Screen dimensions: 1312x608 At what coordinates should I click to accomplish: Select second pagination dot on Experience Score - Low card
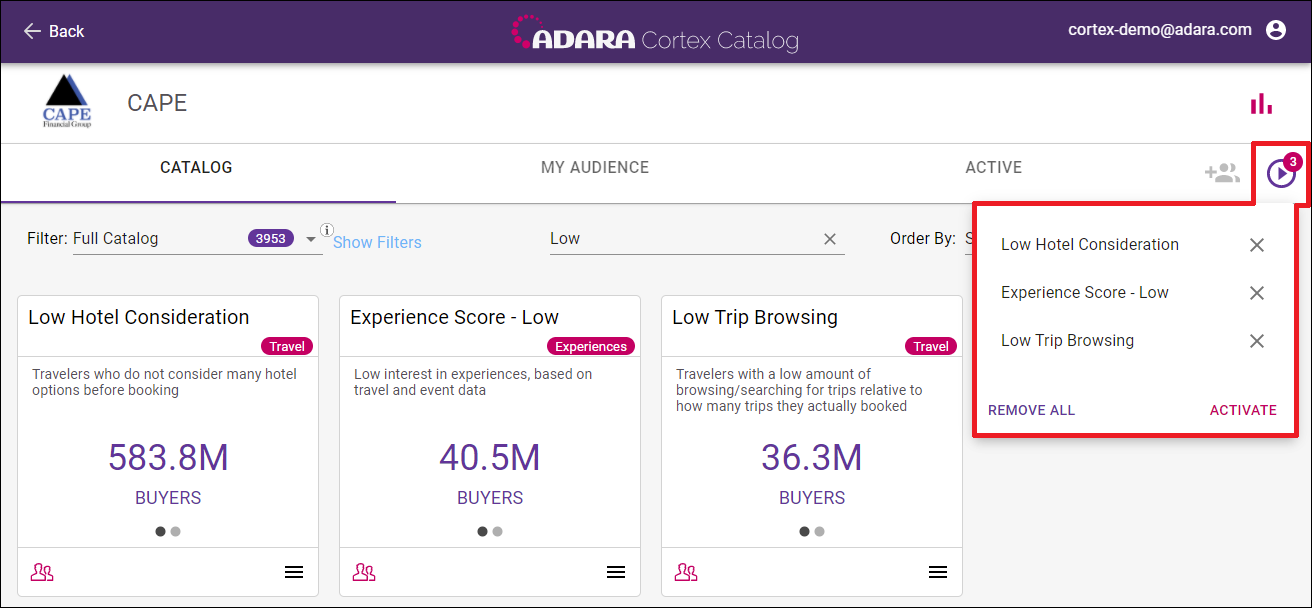point(498,532)
